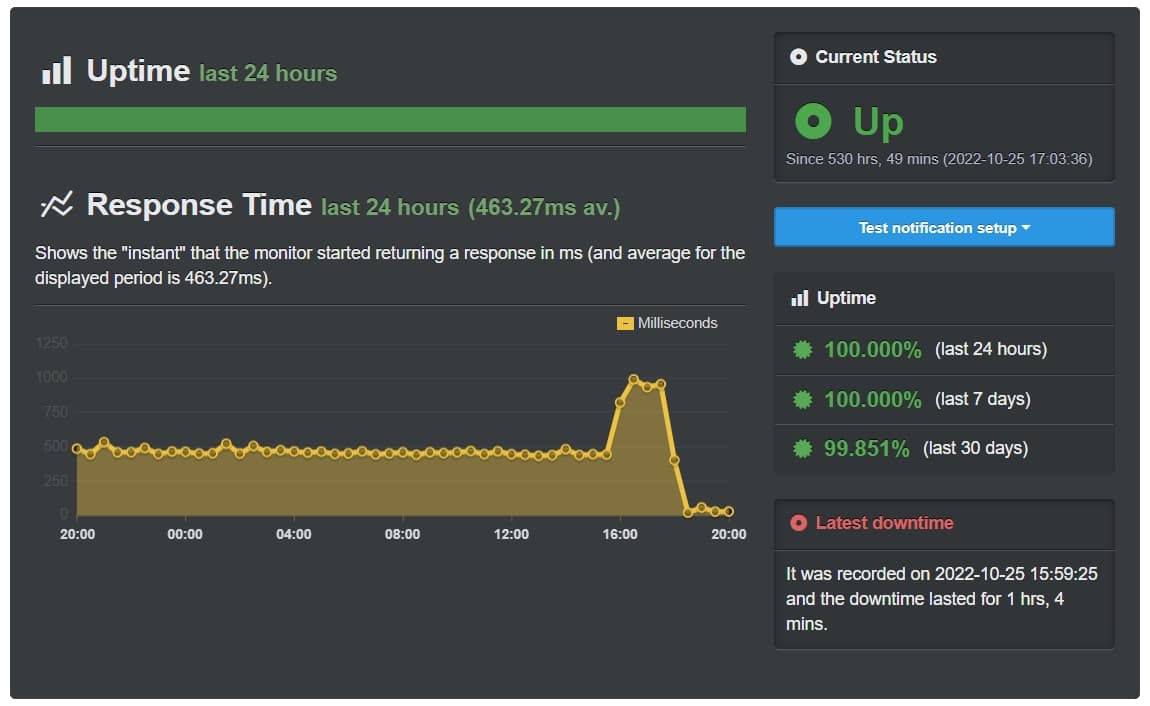The height and width of the screenshot is (706, 1150).
Task: Click the green badge icon for last 24 hours
Action: click(x=802, y=350)
